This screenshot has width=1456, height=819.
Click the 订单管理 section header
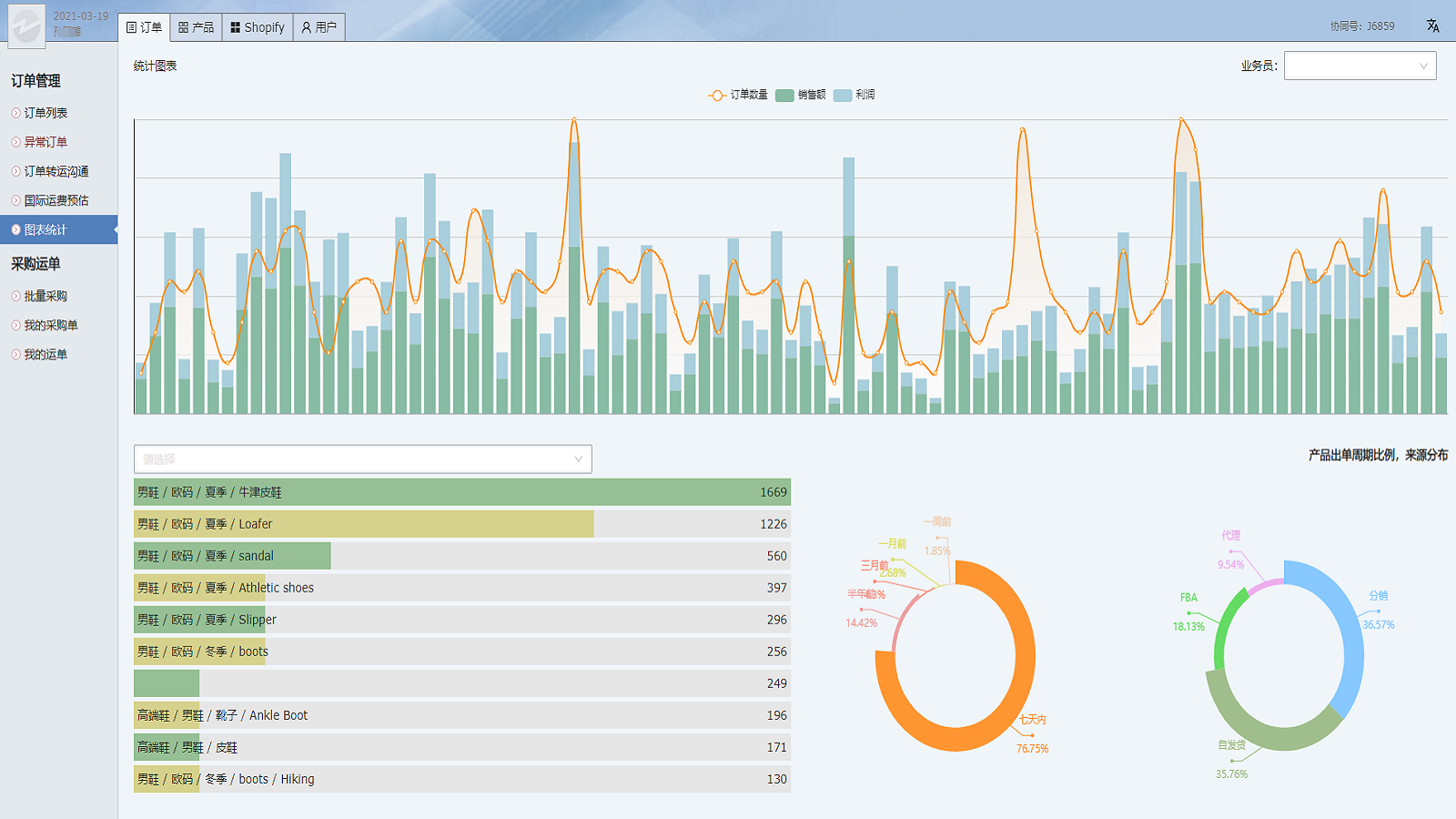point(36,81)
